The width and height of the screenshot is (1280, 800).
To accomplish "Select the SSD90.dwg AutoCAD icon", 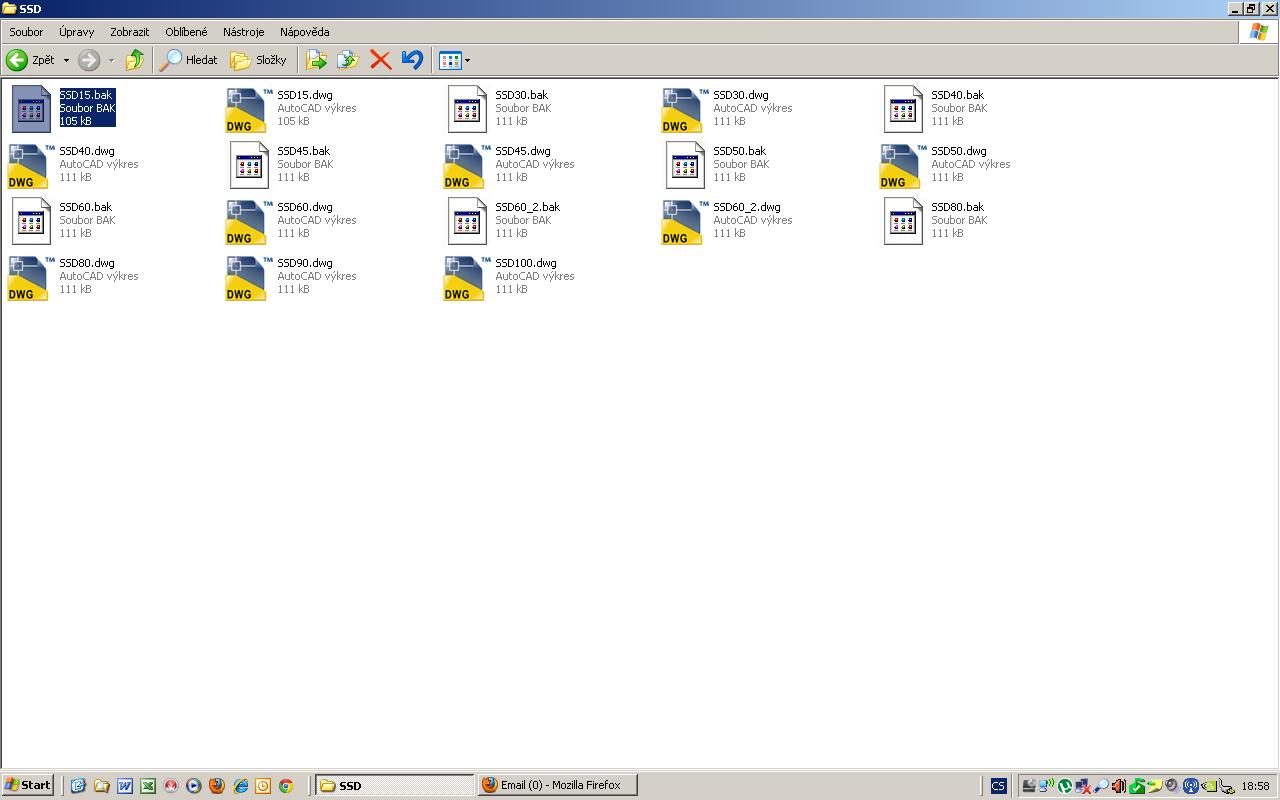I will tap(249, 277).
